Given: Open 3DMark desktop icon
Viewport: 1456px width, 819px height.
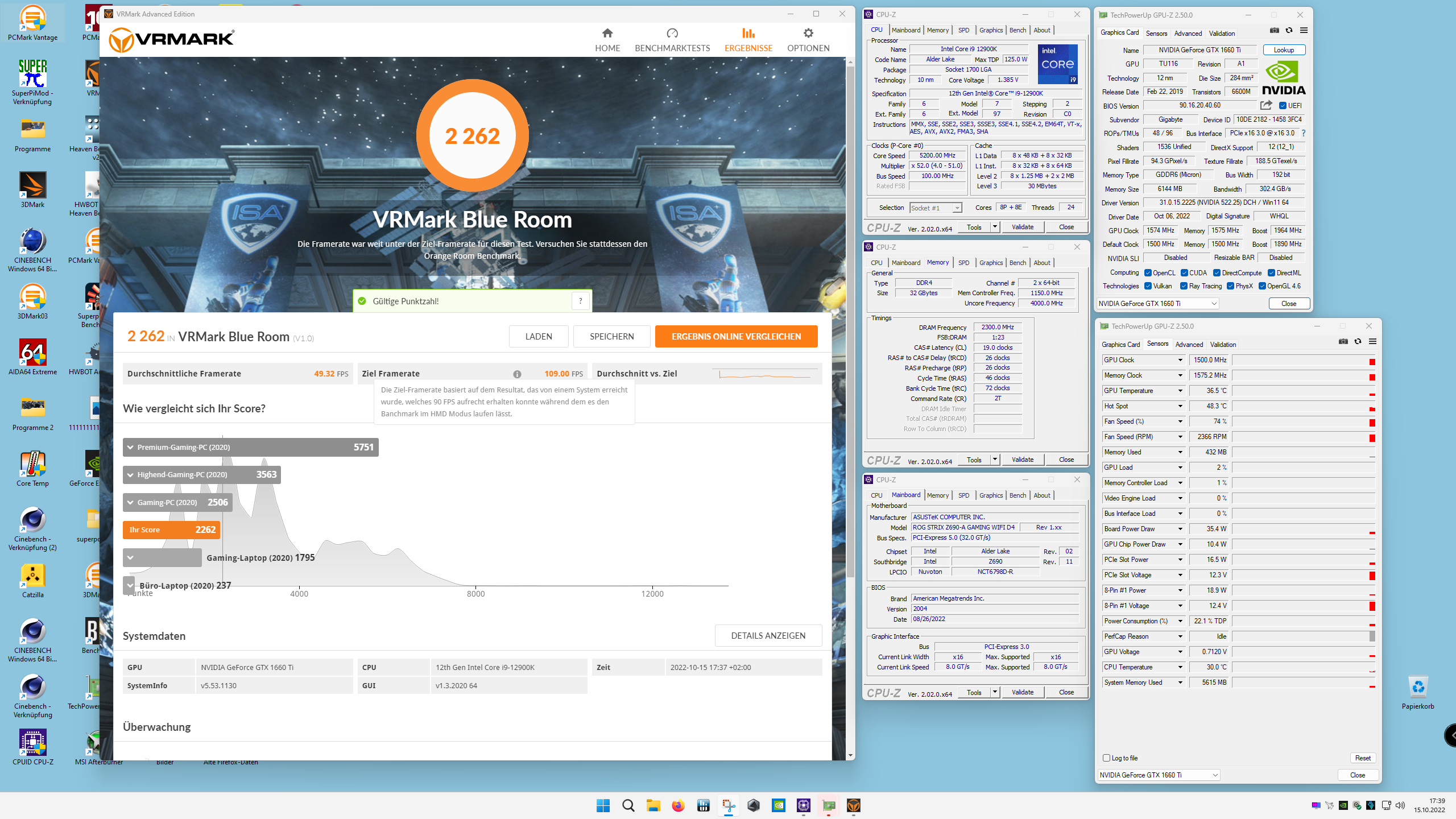Looking at the screenshot, I should pos(32,190).
